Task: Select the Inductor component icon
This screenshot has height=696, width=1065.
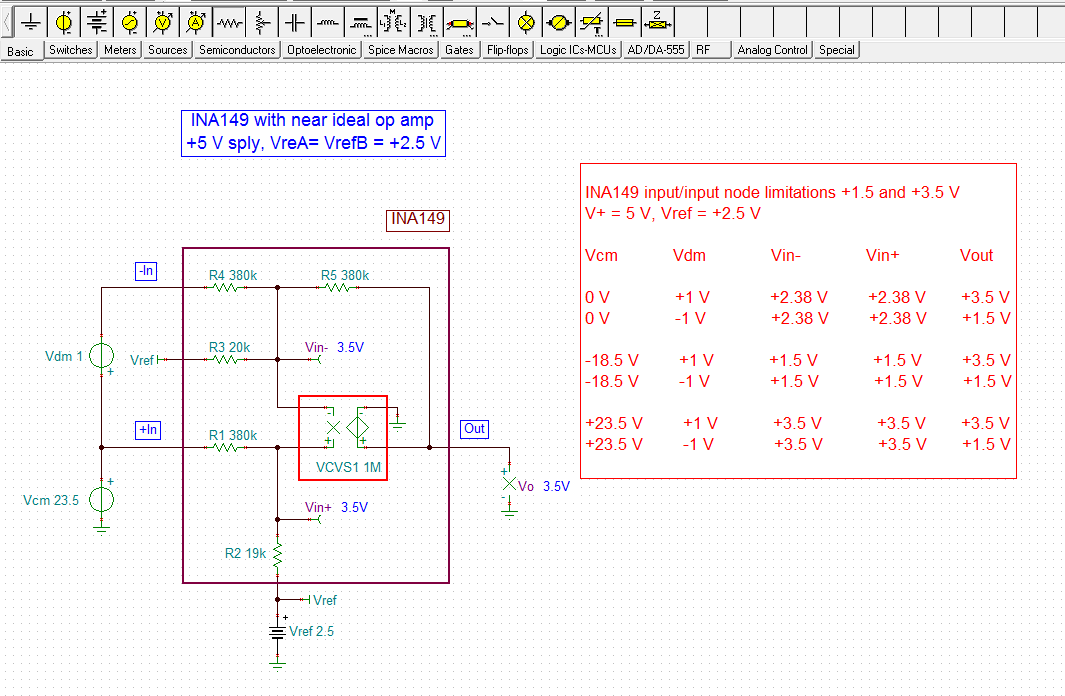Action: (328, 22)
